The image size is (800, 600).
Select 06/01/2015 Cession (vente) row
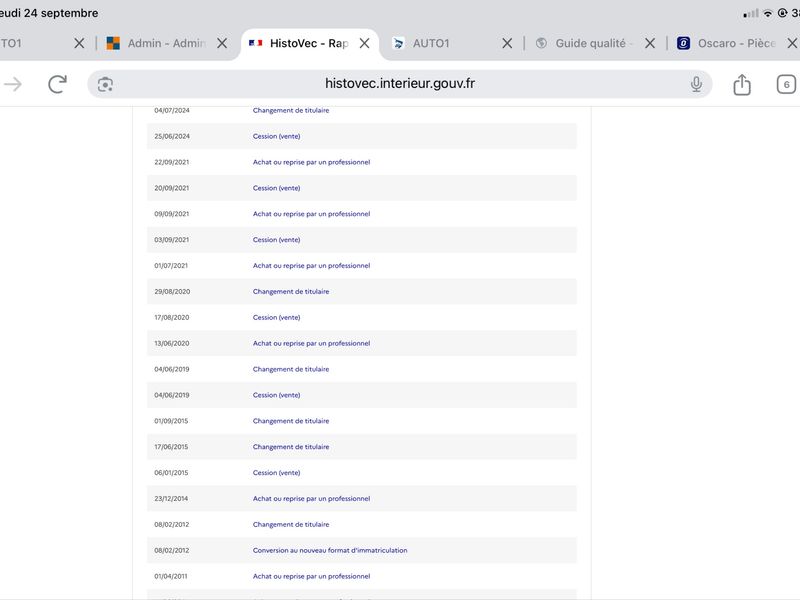pyautogui.click(x=362, y=472)
